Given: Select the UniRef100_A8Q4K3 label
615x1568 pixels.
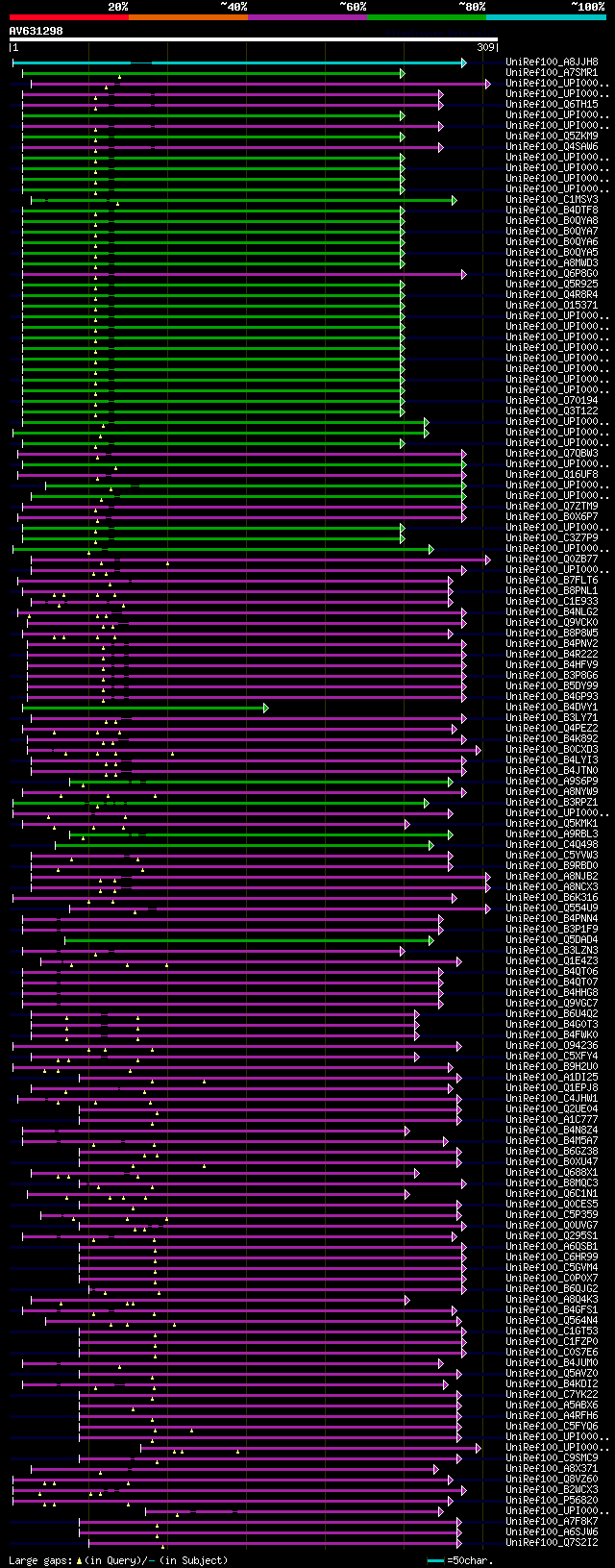Looking at the screenshot, I should [552, 1300].
